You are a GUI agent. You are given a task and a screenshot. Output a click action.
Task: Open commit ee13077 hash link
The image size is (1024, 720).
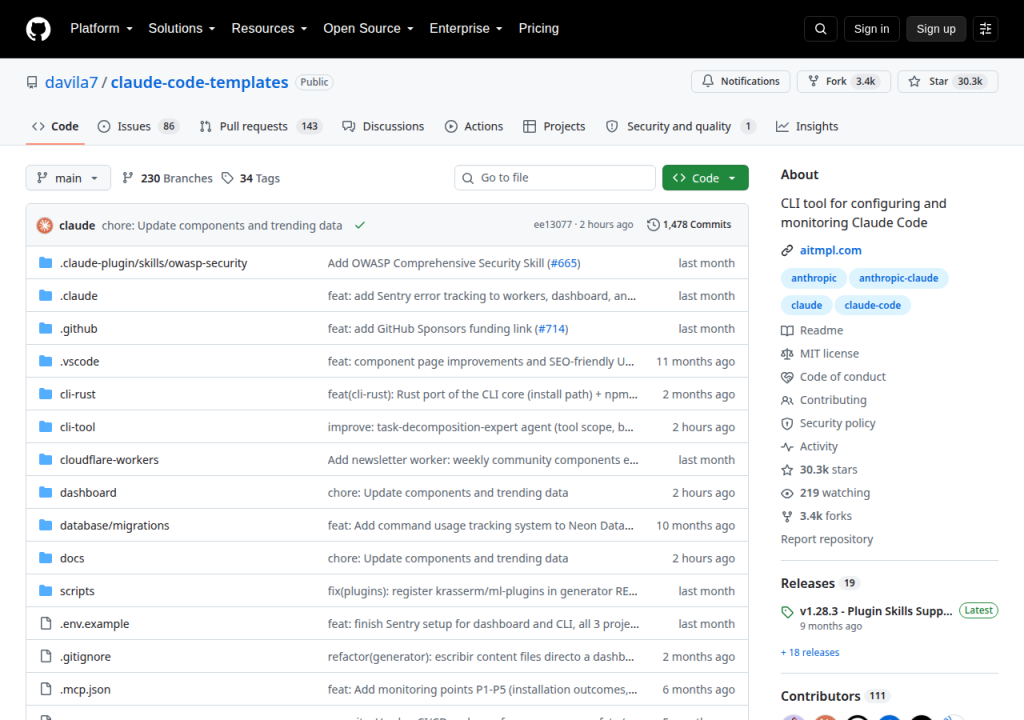tap(552, 225)
